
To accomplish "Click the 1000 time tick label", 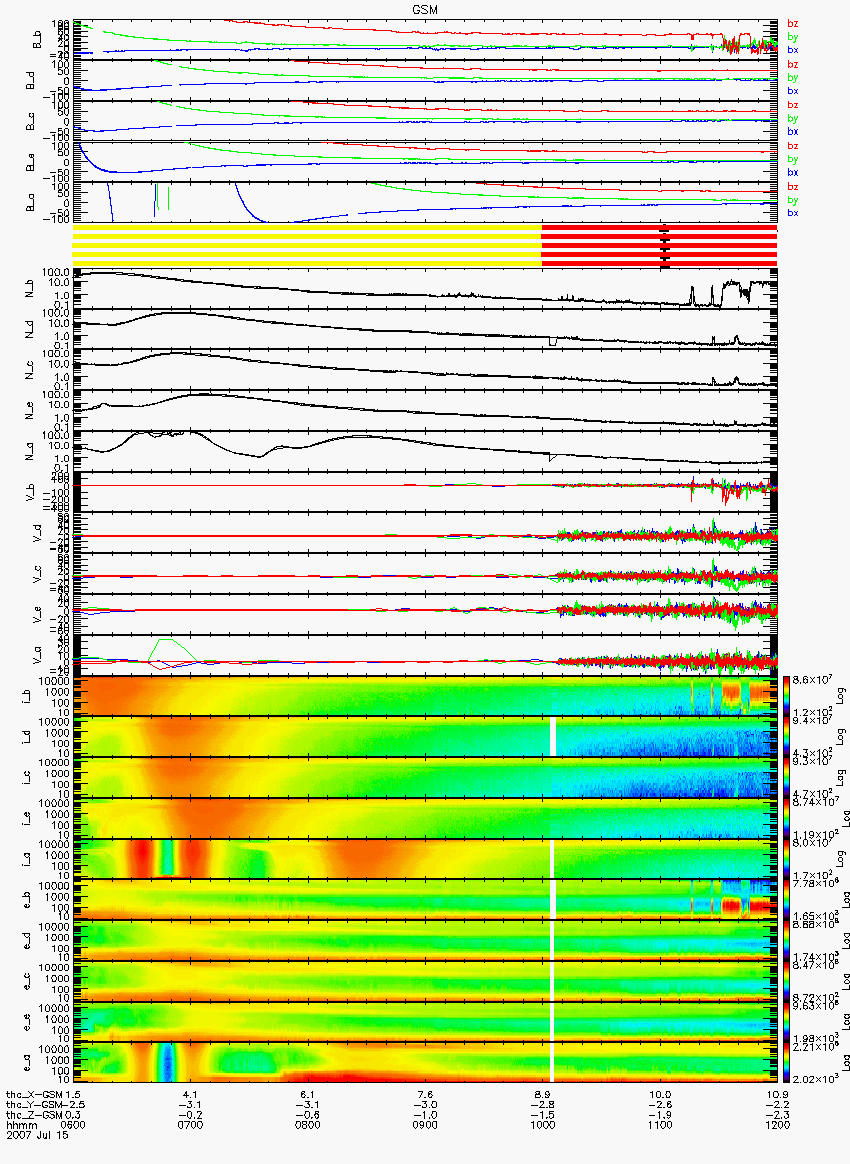I will pyautogui.click(x=542, y=1125).
